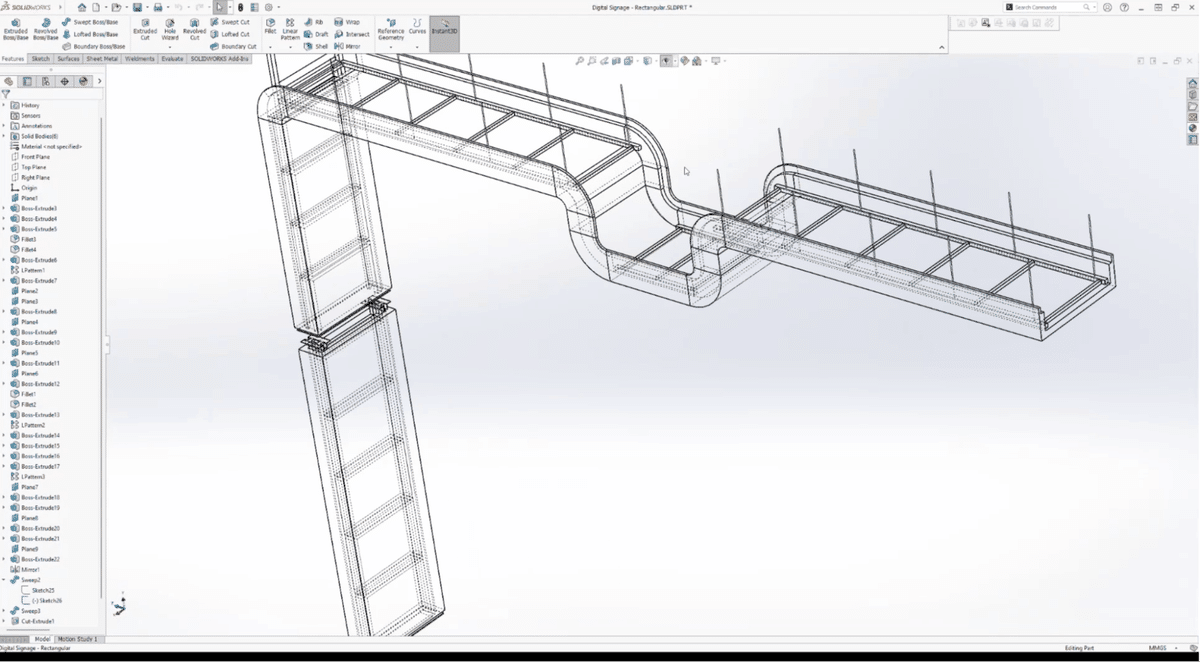Select the Revolved Cut tool

(x=194, y=29)
